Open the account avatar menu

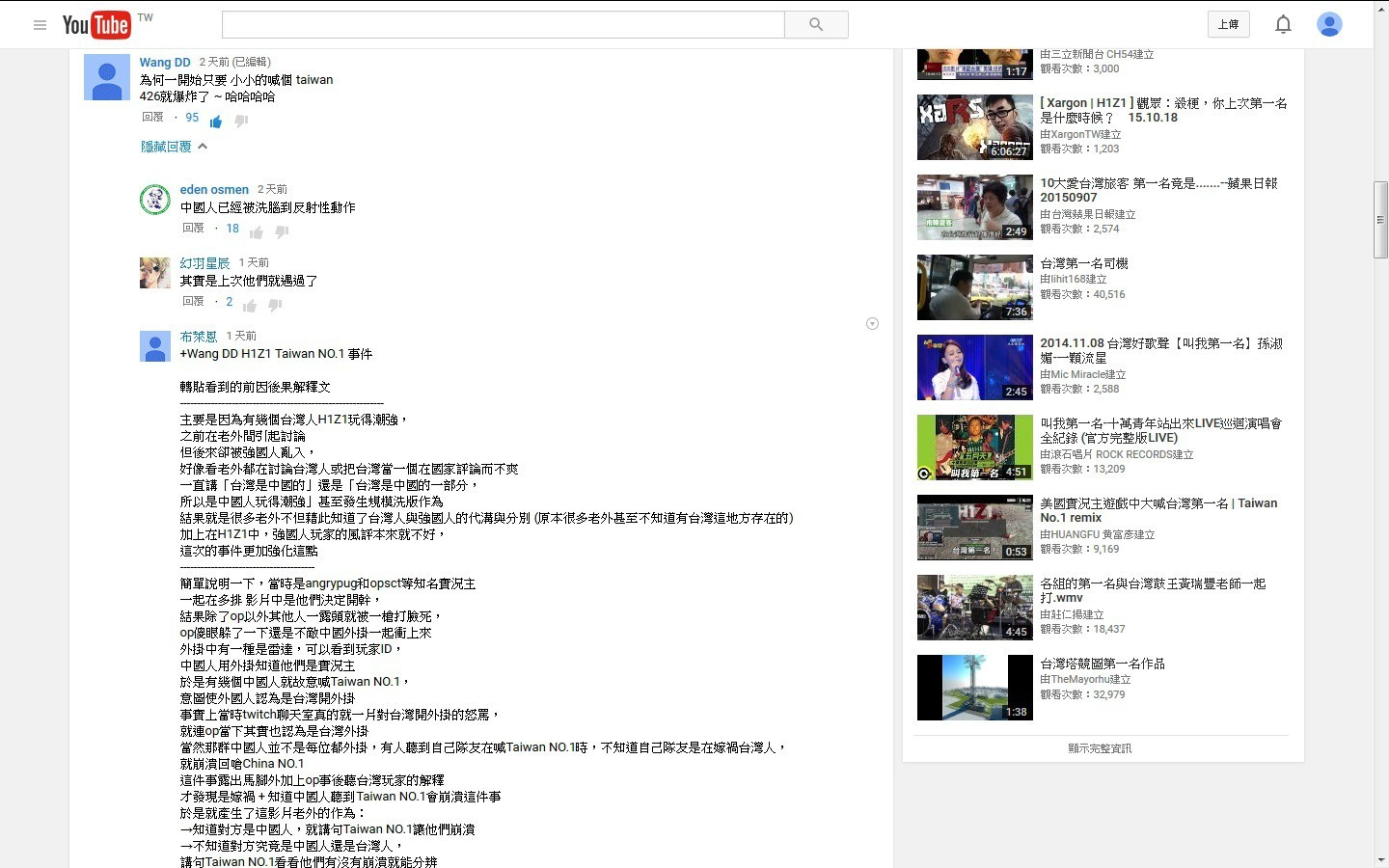tap(1329, 24)
